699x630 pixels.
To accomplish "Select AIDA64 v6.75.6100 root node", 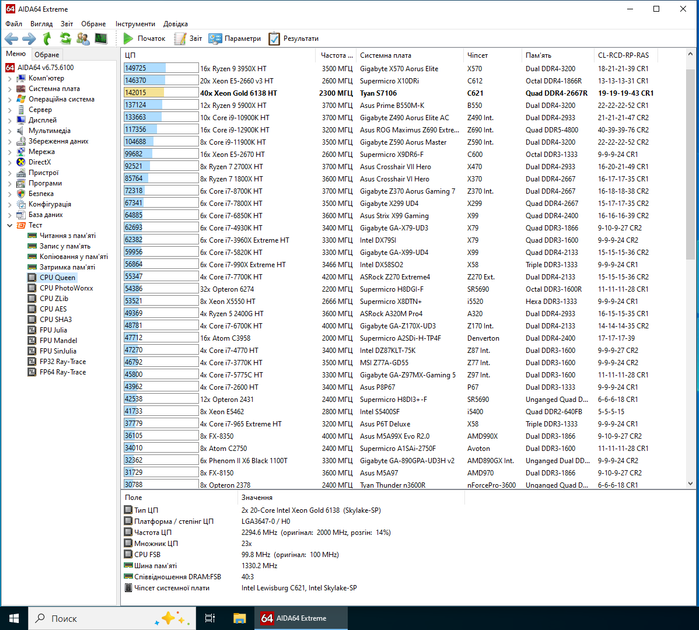I will point(45,68).
